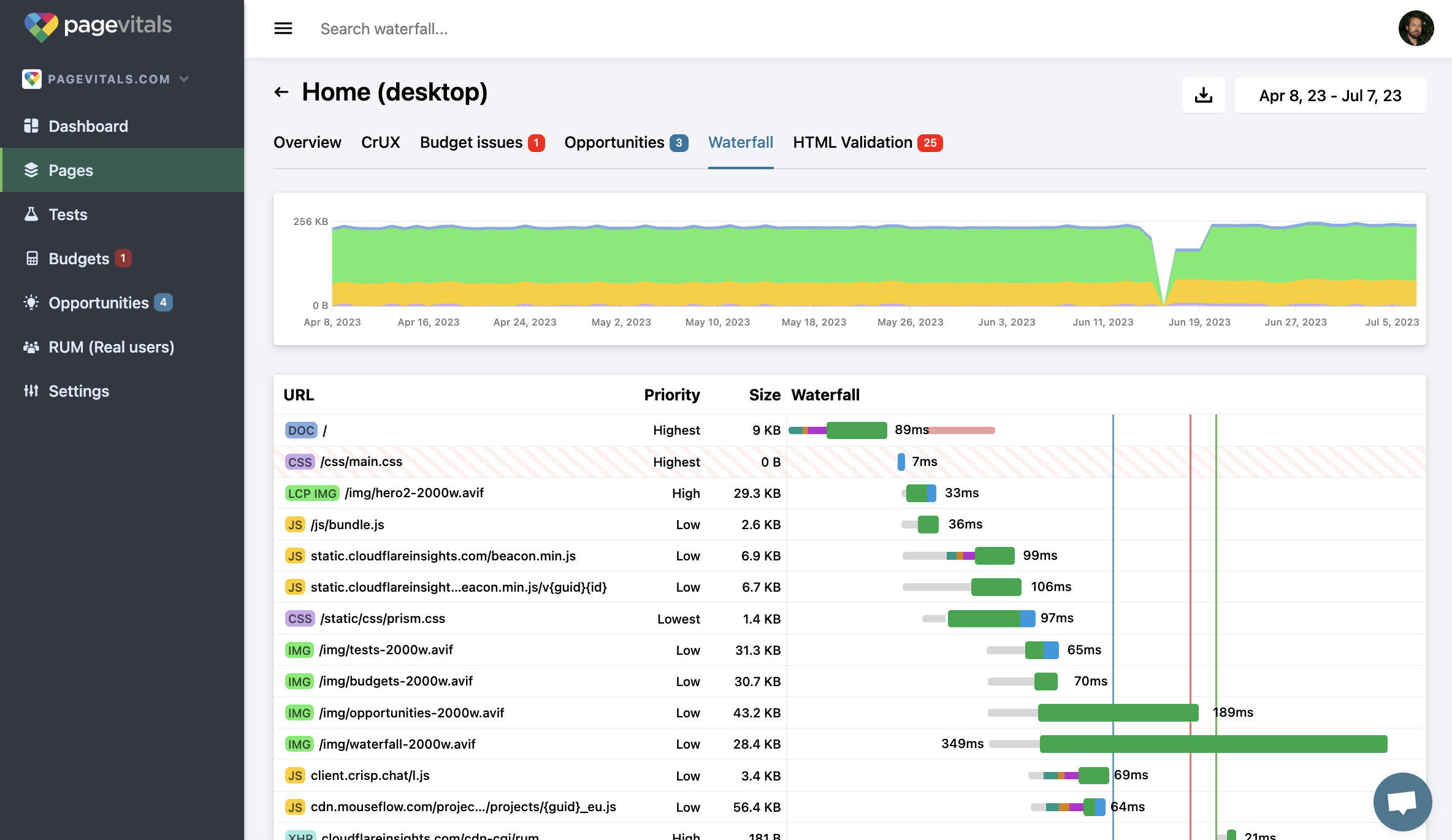Click the download export icon
Viewport: 1452px width, 840px height.
1203,95
